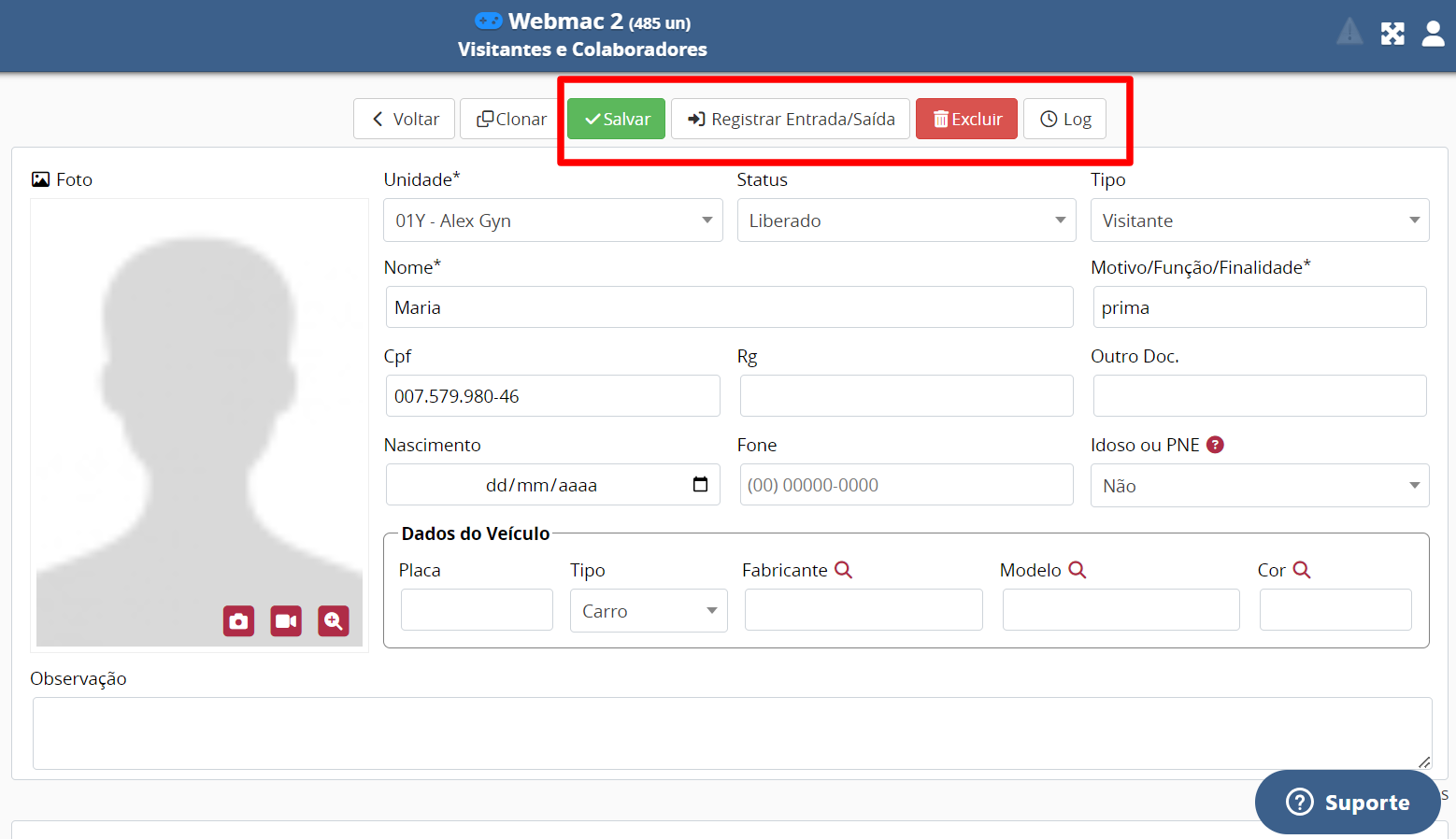
Task: Click the Idoso ou PNE help icon
Action: (1215, 445)
